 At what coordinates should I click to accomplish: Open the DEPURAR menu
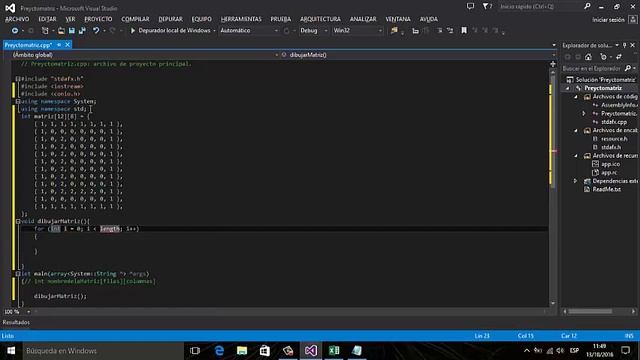170,19
